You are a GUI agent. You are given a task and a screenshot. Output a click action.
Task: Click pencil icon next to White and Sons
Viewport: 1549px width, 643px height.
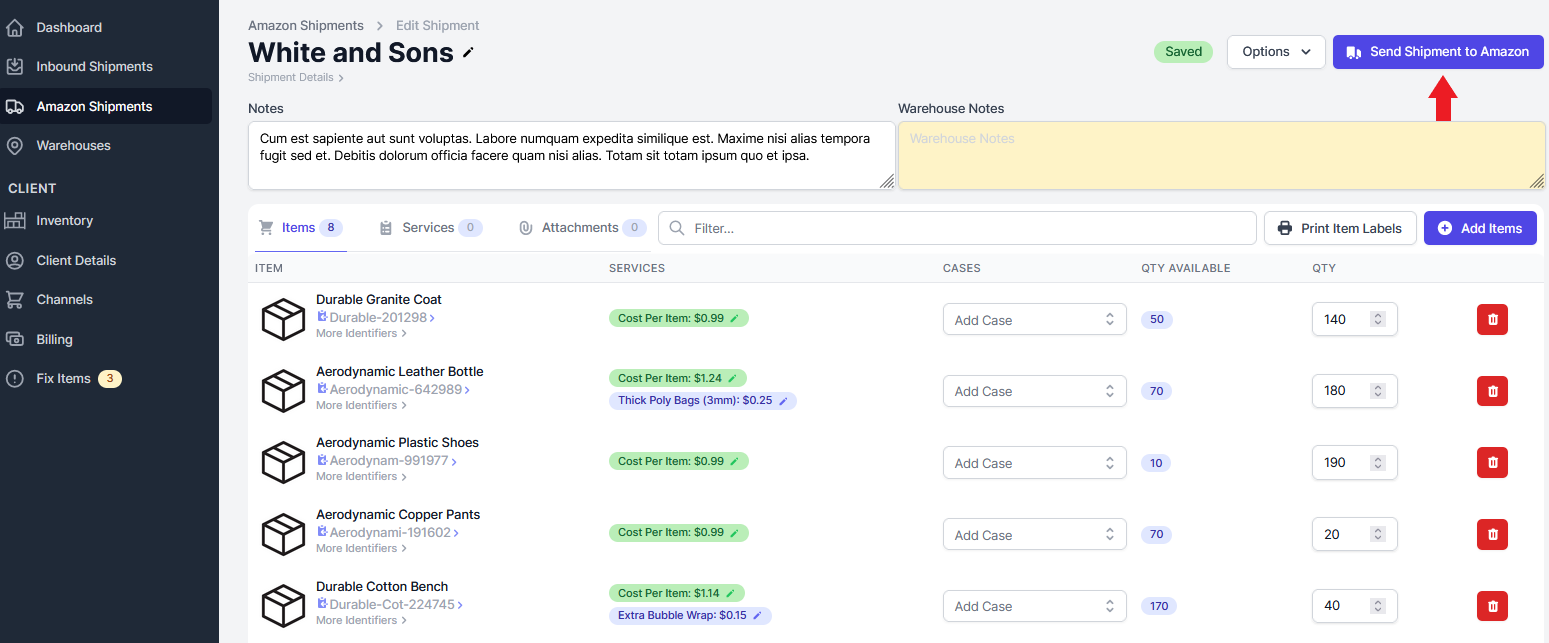468,53
